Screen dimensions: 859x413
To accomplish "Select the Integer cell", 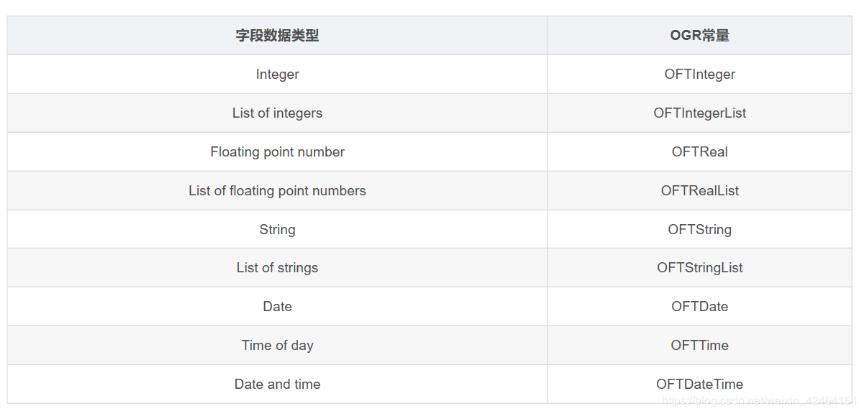I will click(277, 74).
